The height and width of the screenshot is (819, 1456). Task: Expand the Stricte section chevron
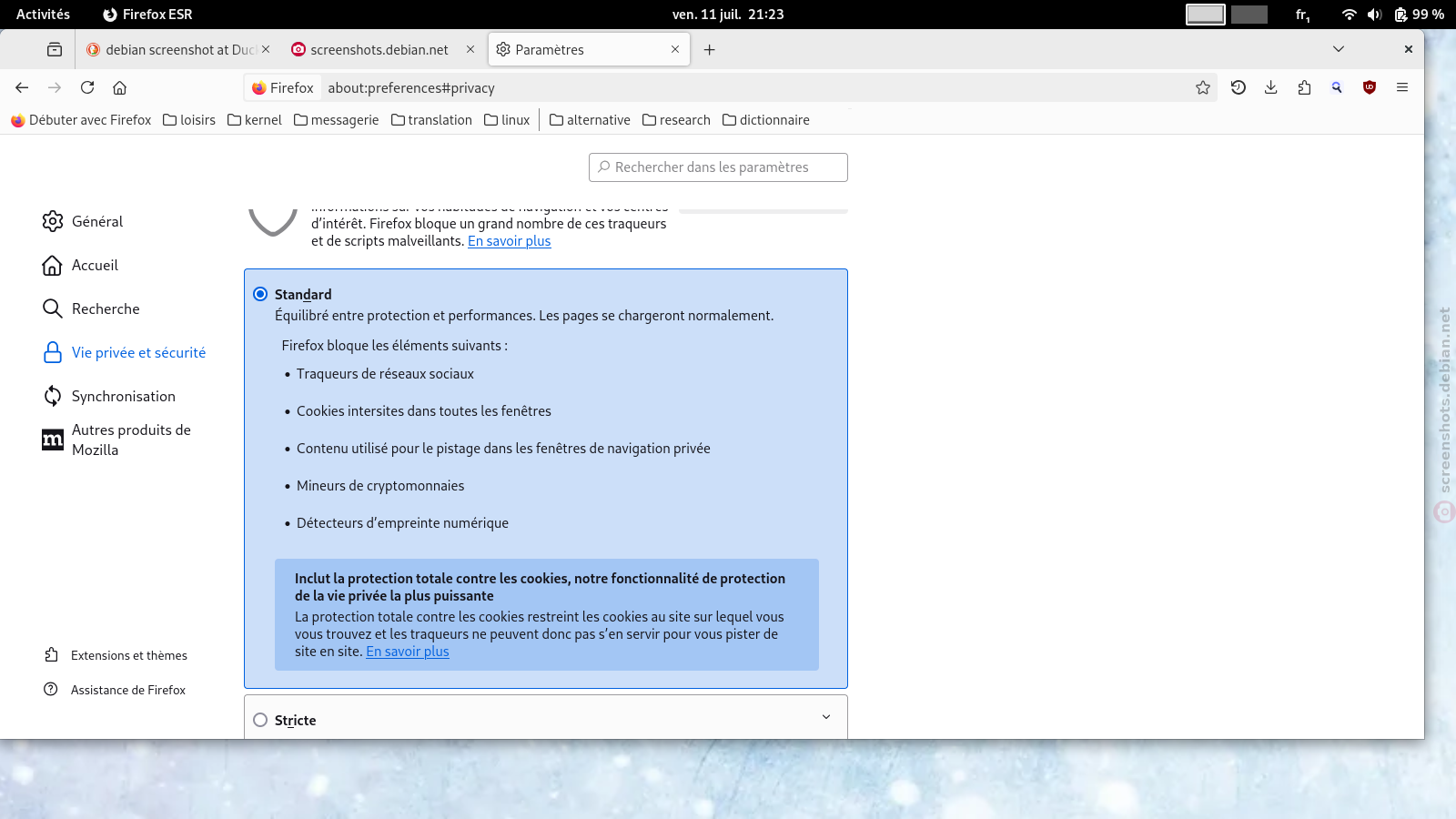click(826, 717)
